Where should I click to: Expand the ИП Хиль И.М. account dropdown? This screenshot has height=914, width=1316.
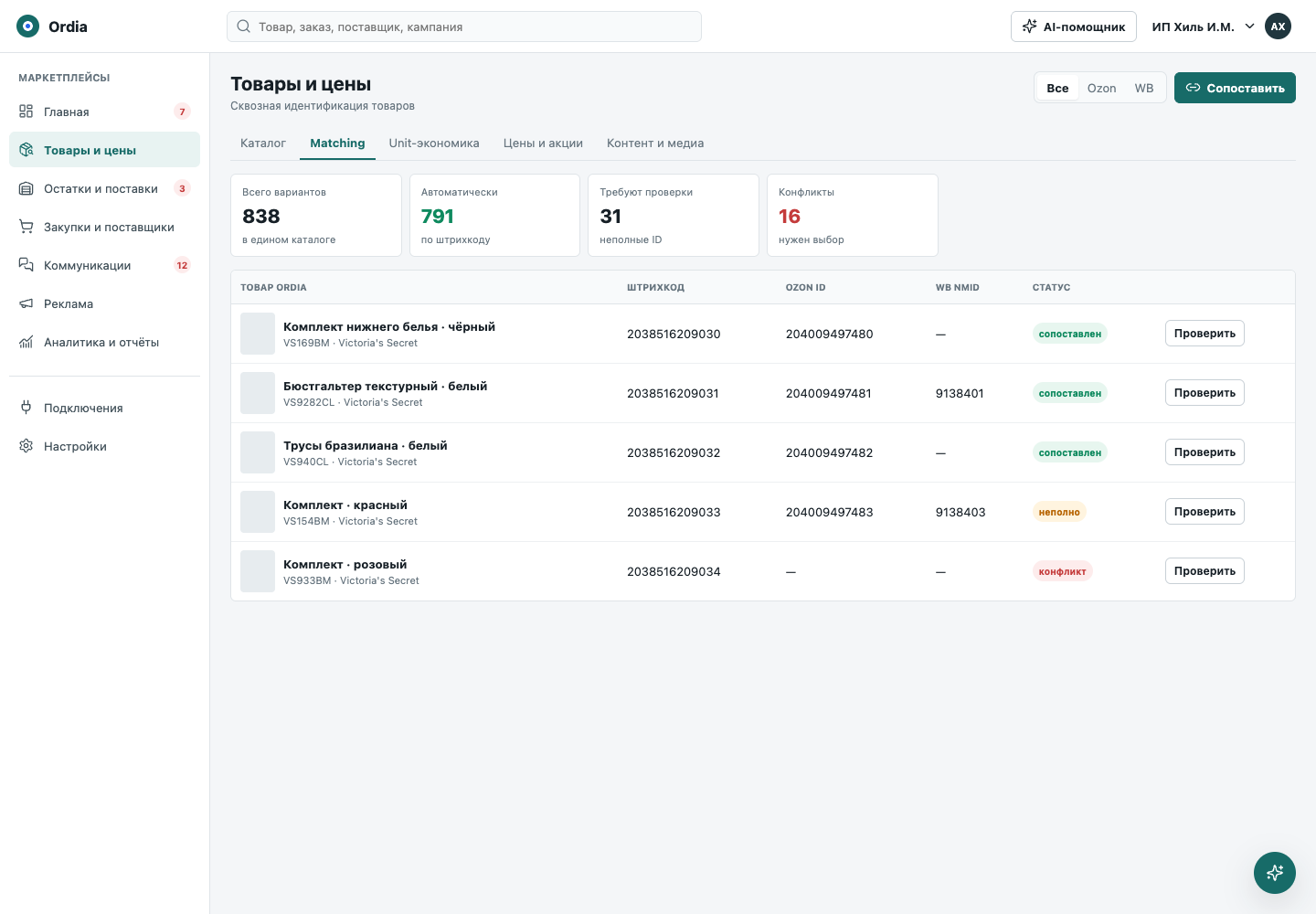(1203, 27)
